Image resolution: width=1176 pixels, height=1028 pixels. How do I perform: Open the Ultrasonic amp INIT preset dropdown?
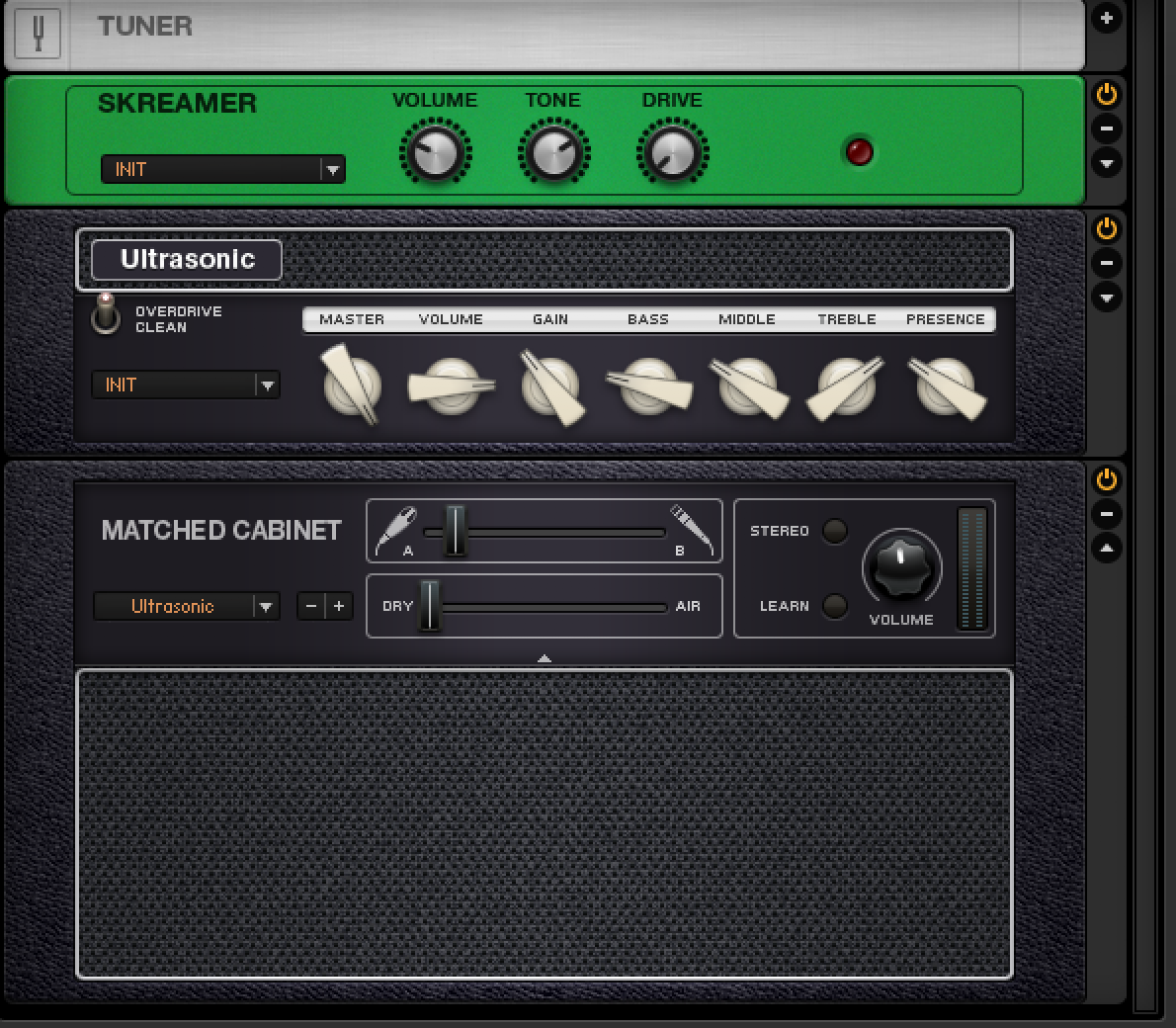(185, 385)
